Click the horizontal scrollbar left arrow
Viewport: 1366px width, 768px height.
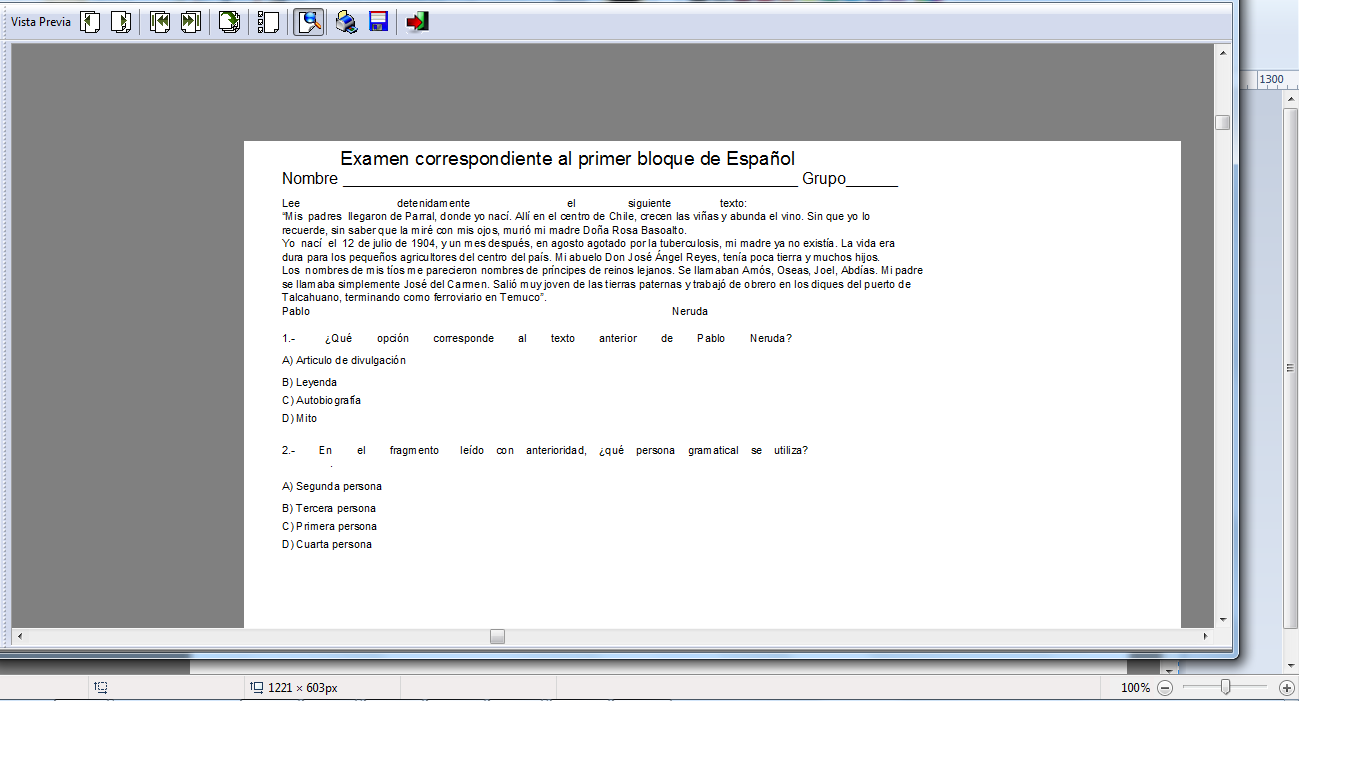[x=18, y=636]
